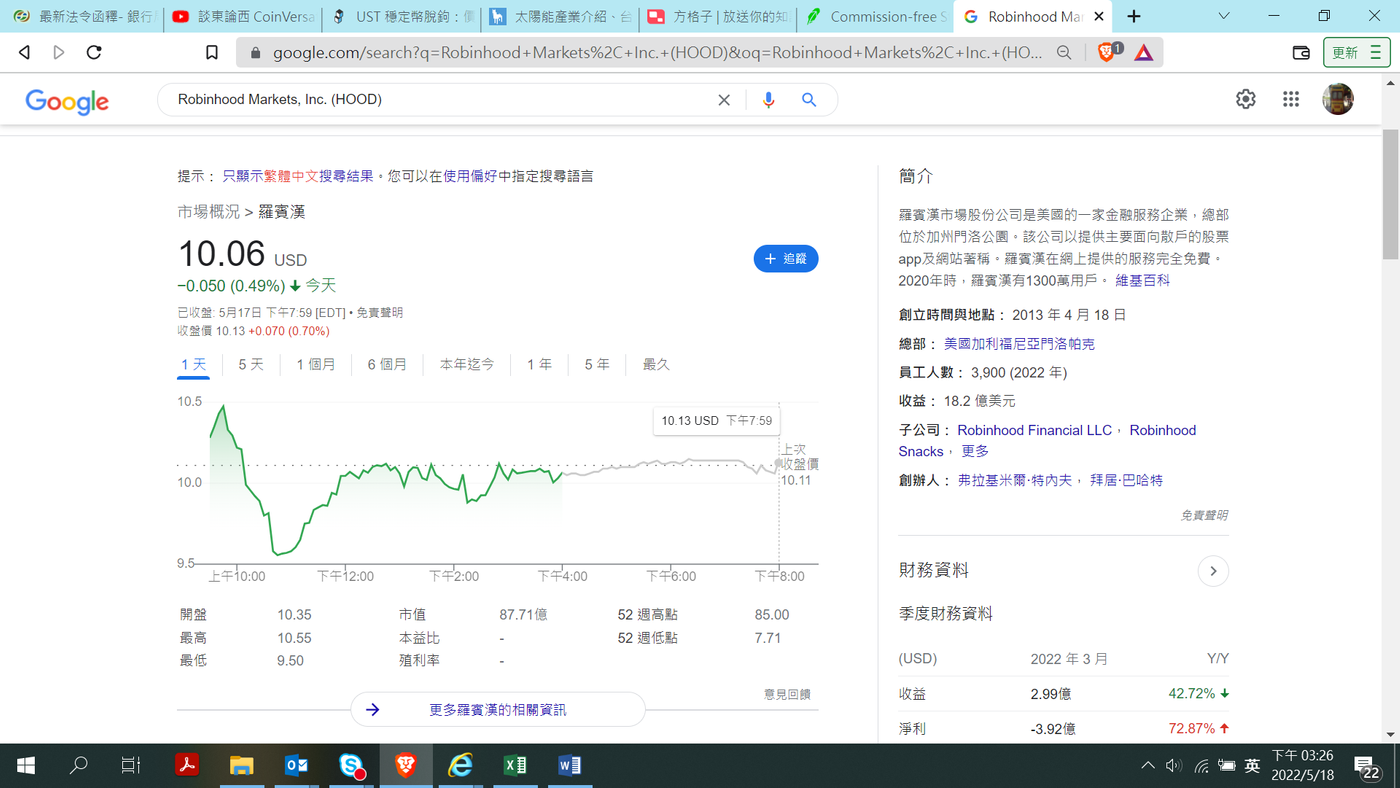This screenshot has width=1400, height=788.
Task: Select the 1 天 chart range
Action: coord(194,365)
